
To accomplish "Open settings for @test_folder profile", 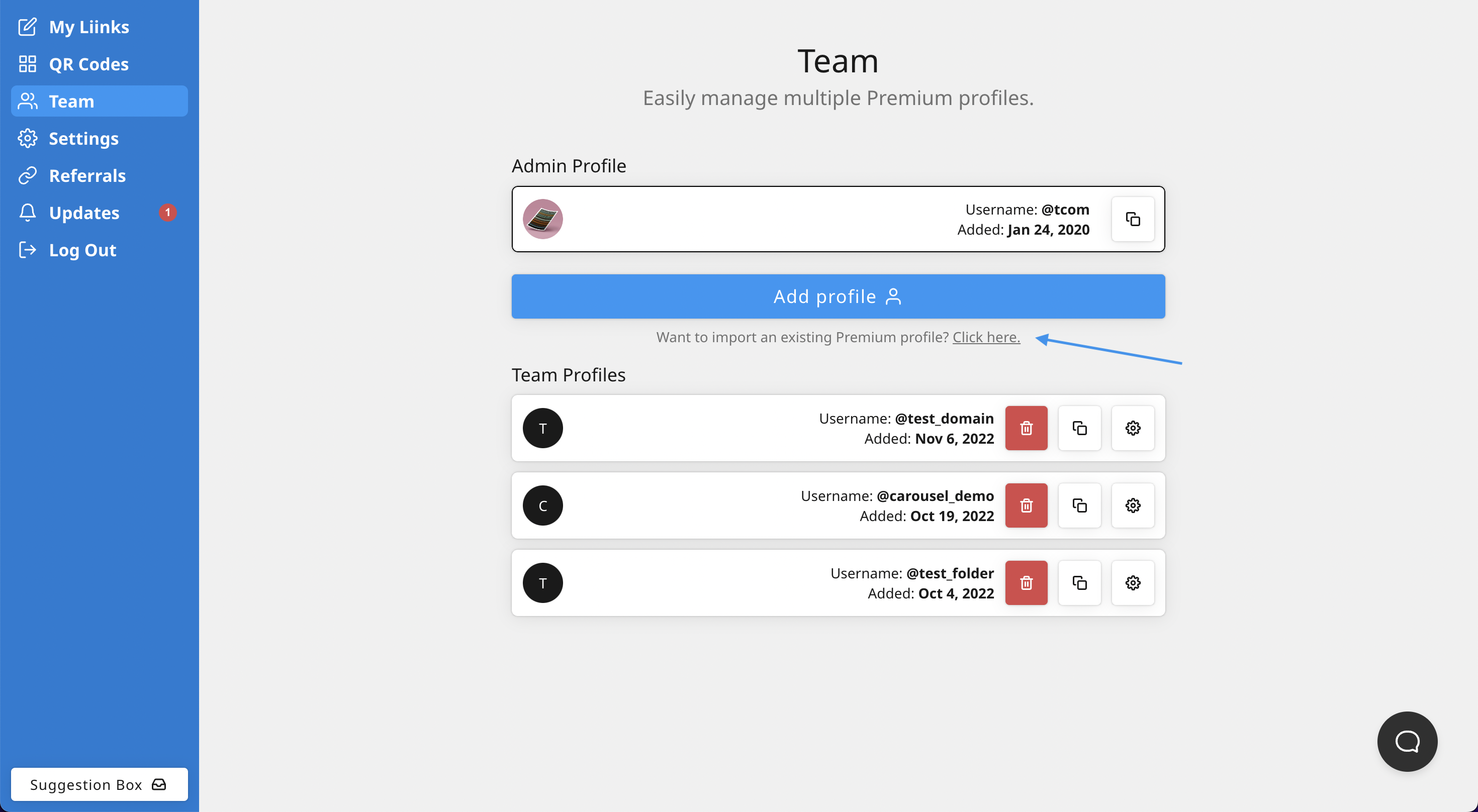I will pos(1133,583).
